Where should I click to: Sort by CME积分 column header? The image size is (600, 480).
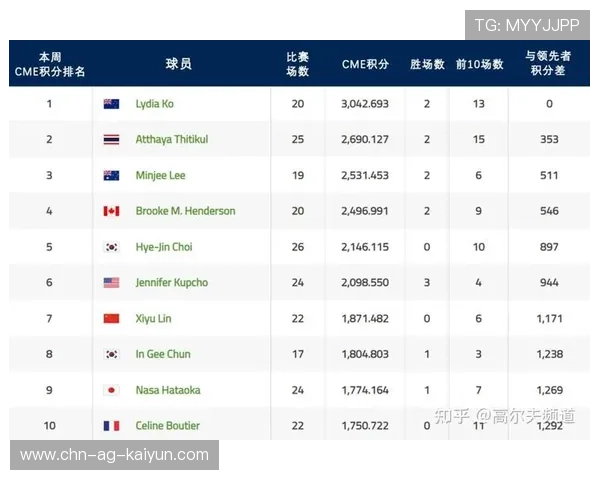(x=365, y=64)
